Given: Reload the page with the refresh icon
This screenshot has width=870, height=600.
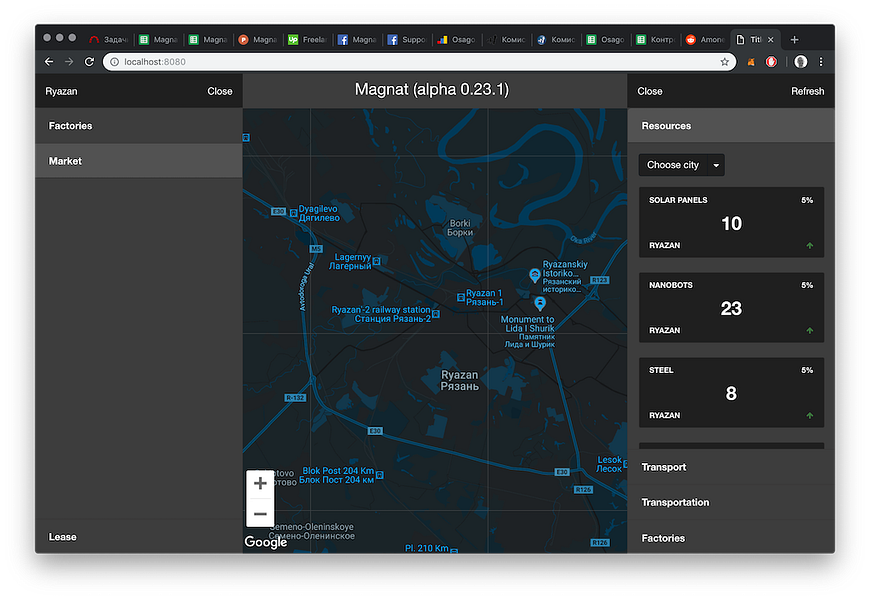Looking at the screenshot, I should pos(89,62).
